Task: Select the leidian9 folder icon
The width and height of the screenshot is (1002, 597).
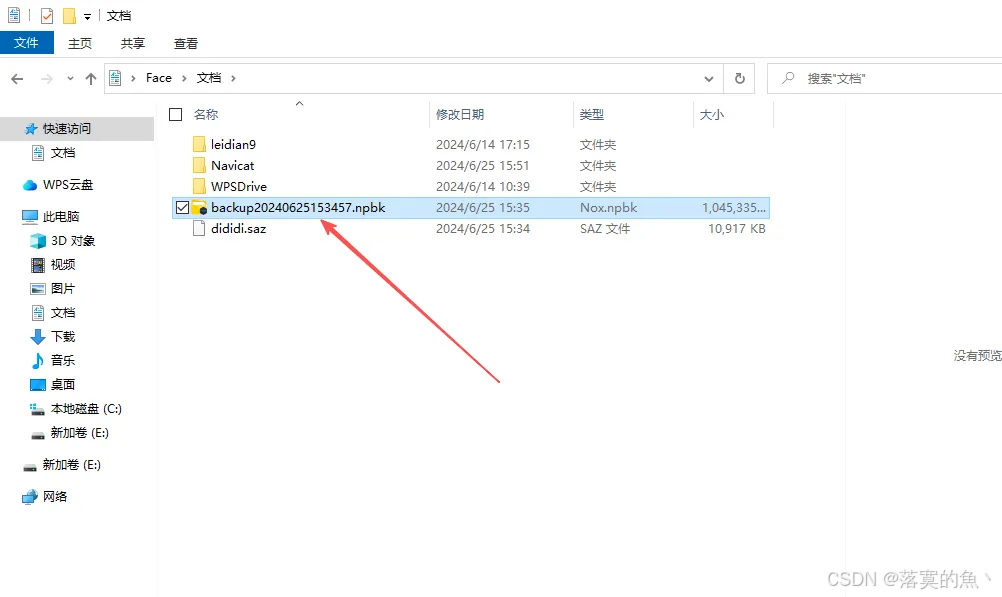Action: coord(199,144)
